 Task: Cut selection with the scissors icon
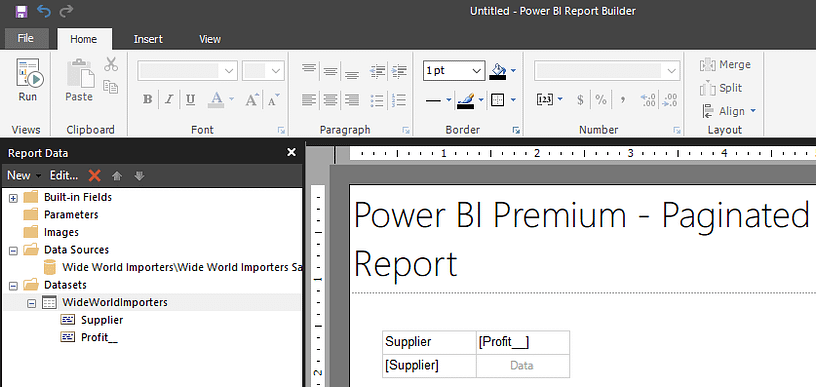(x=111, y=64)
